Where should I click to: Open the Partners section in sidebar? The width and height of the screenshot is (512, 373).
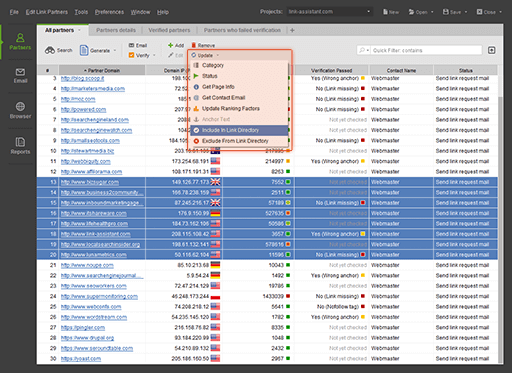click(20, 41)
